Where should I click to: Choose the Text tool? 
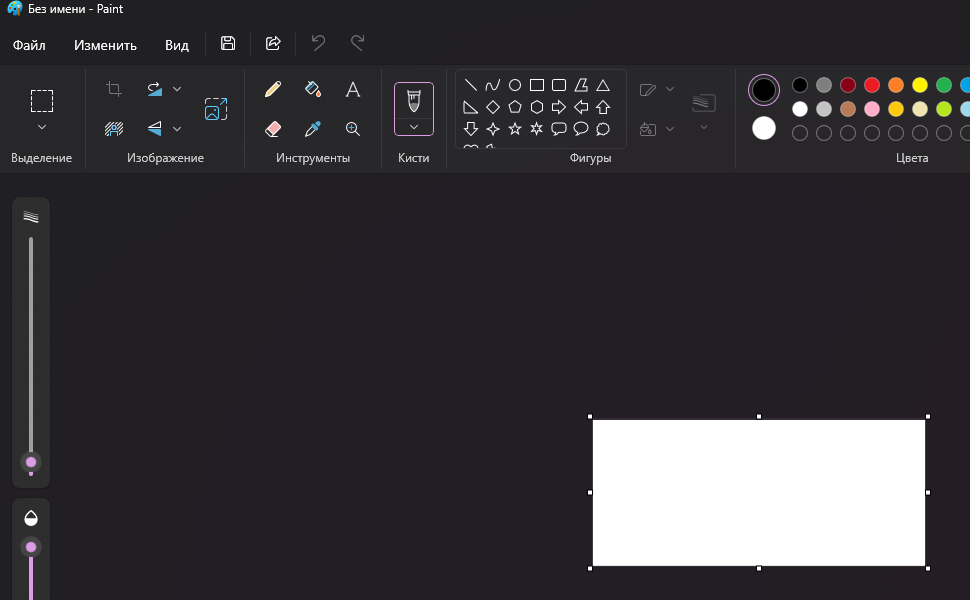(353, 89)
